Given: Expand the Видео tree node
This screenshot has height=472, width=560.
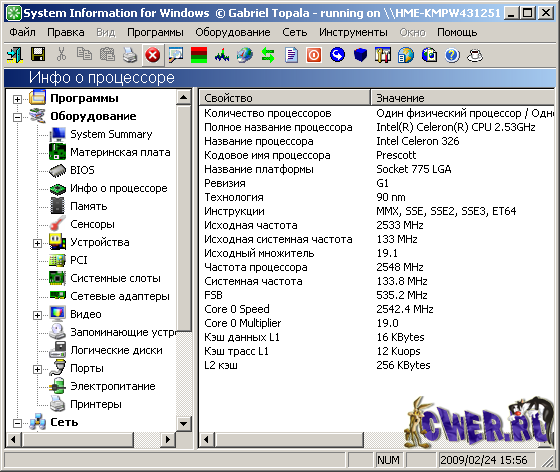Looking at the screenshot, I should point(37,315).
